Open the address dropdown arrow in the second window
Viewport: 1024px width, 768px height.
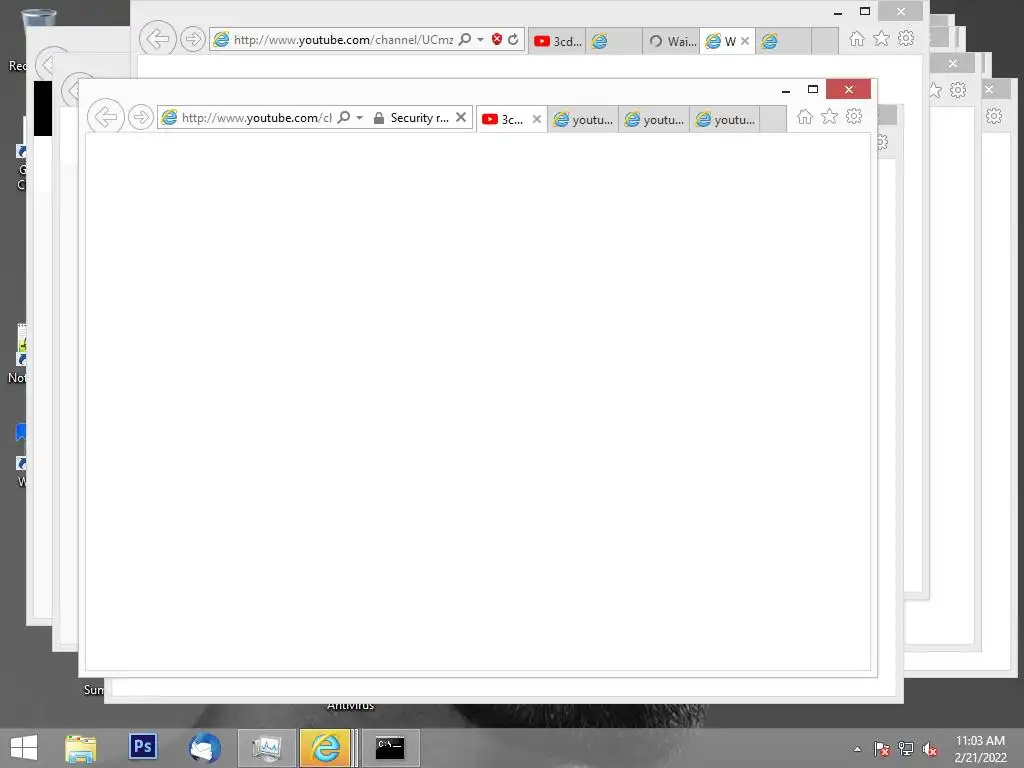(481, 39)
